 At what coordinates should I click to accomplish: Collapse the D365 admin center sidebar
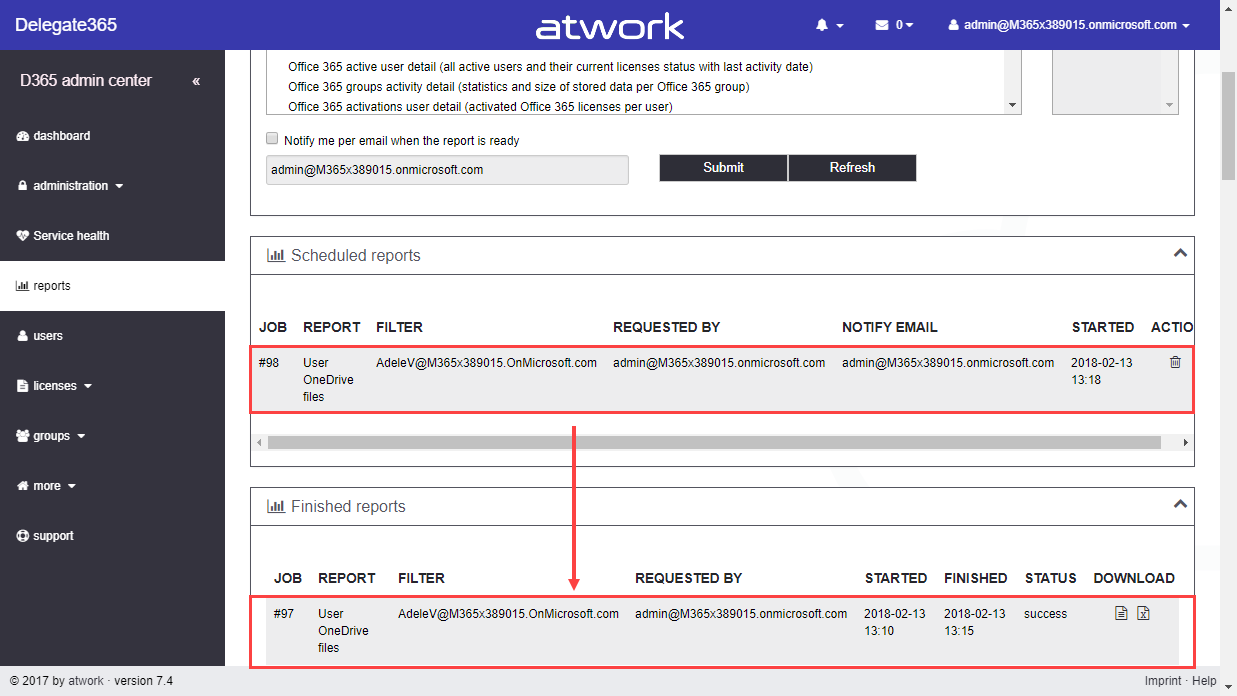[x=196, y=81]
